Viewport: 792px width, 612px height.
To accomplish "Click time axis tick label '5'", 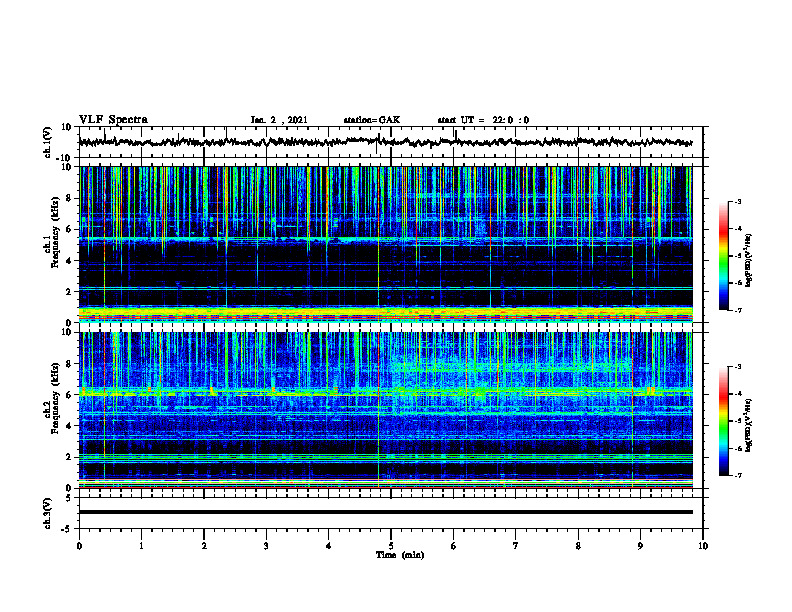I will click(391, 546).
